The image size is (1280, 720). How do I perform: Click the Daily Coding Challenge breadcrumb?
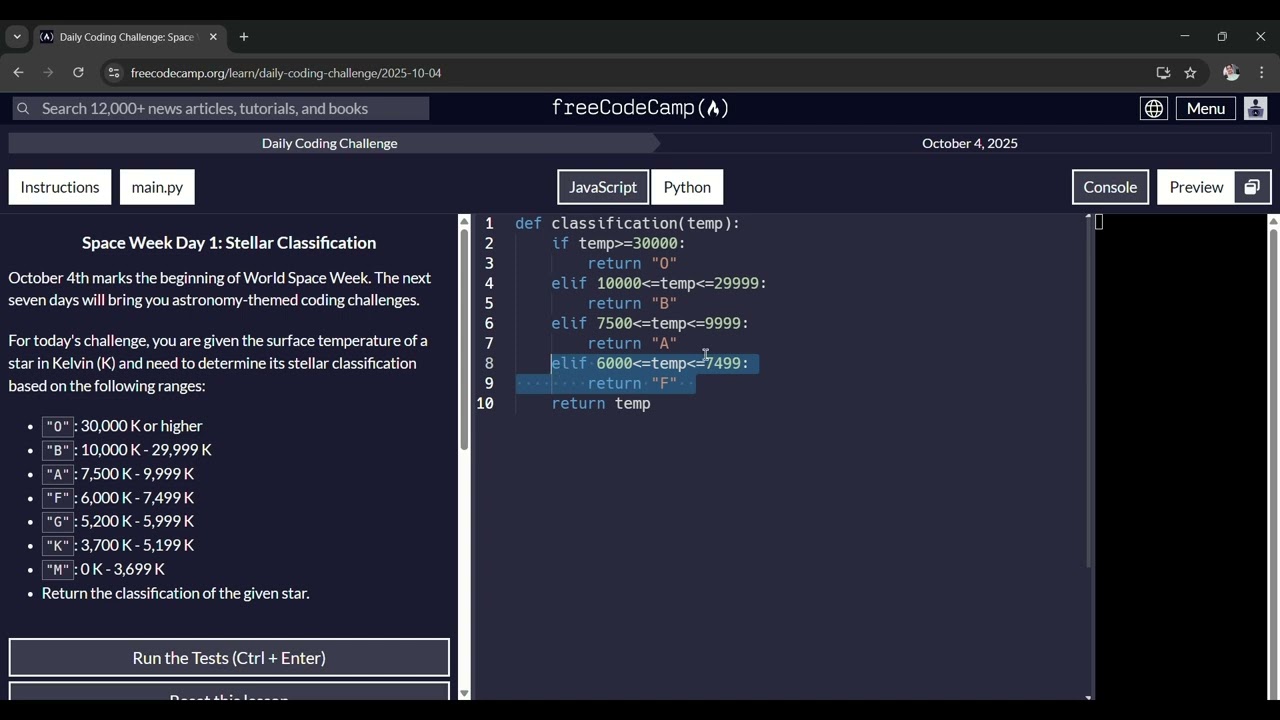(x=330, y=143)
